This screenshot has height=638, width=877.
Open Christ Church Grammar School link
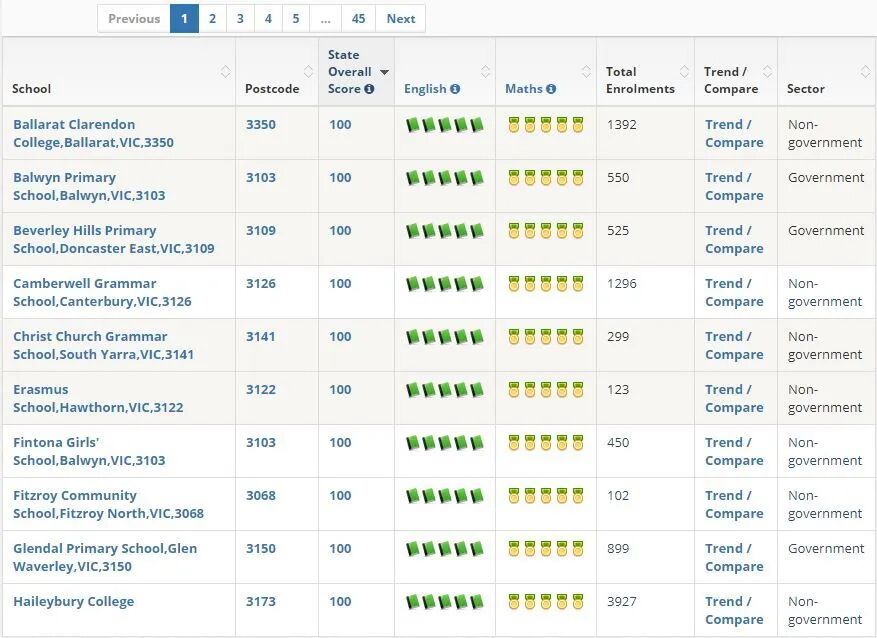coord(103,345)
